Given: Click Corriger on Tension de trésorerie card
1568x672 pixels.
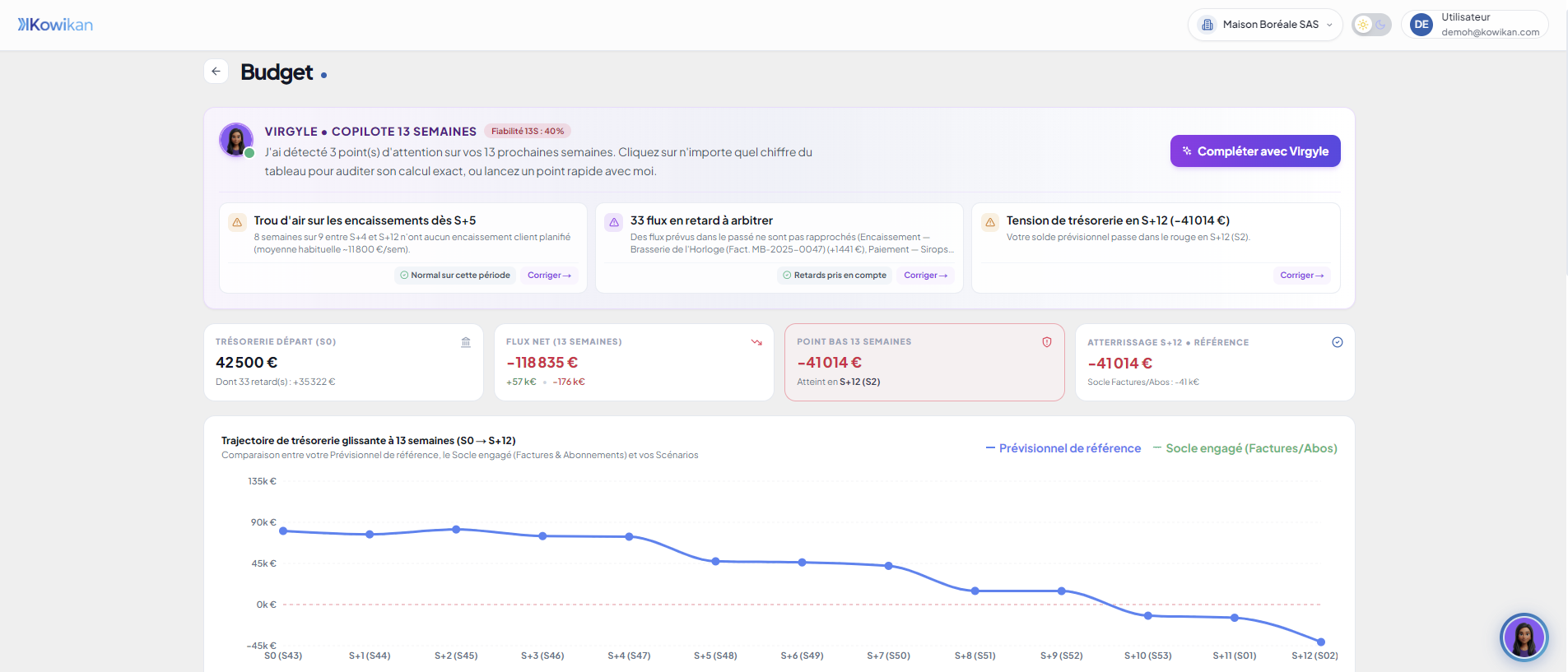Looking at the screenshot, I should pos(1301,276).
